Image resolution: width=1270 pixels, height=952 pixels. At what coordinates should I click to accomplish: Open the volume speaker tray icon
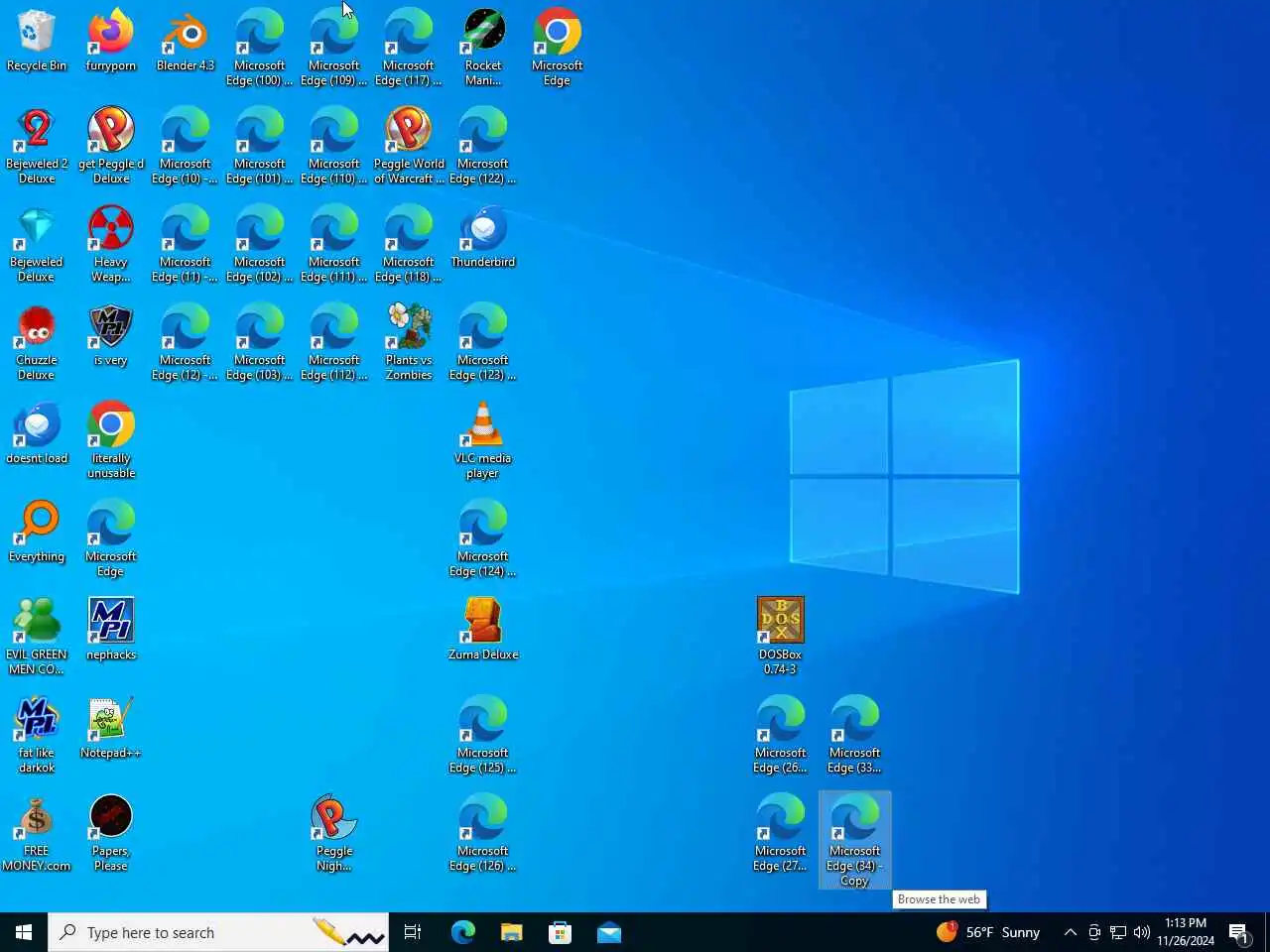point(1142,932)
